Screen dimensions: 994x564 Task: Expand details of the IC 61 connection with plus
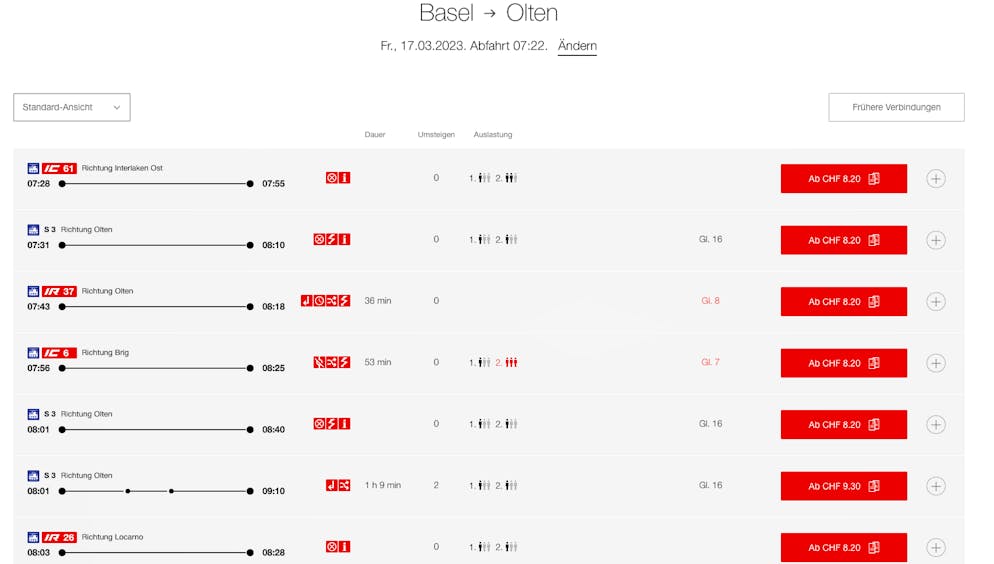pos(936,179)
